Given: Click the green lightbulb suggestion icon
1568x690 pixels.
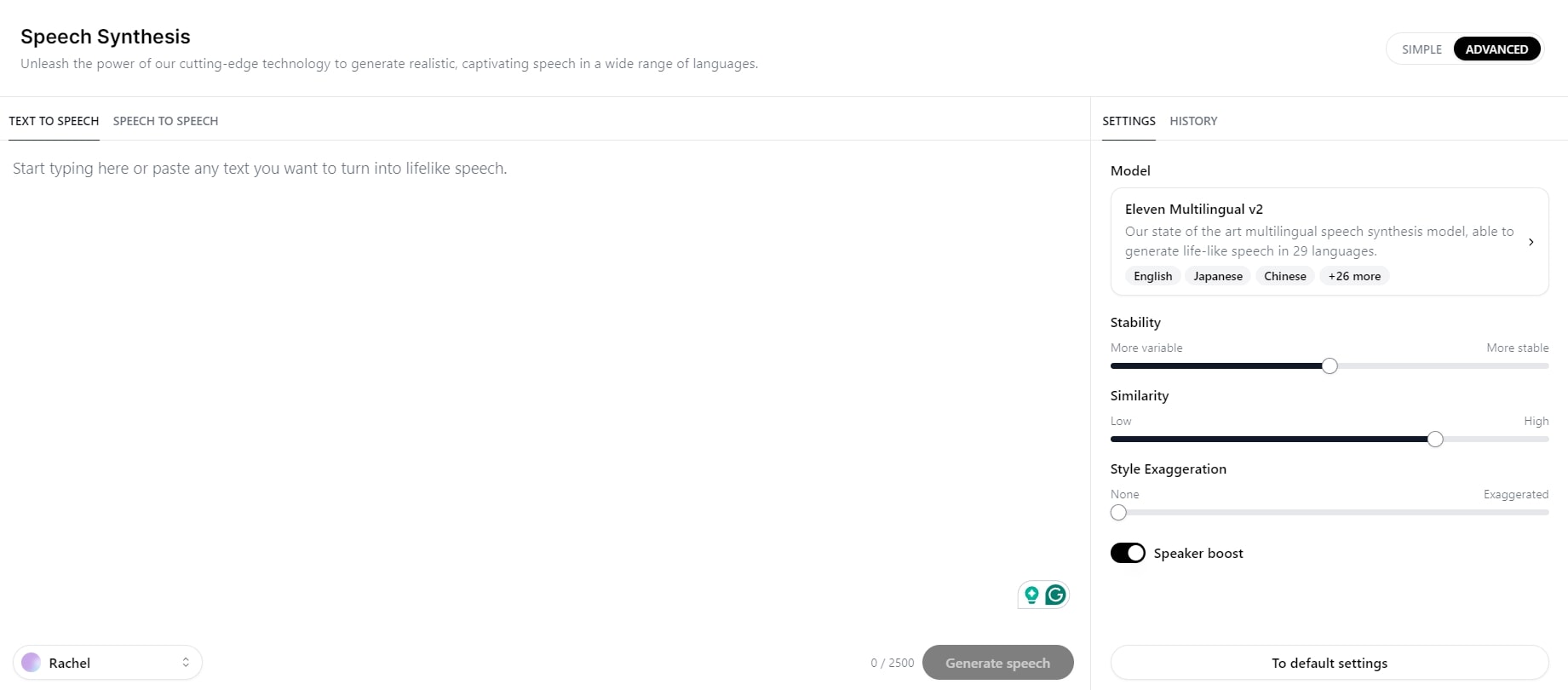Looking at the screenshot, I should (1031, 595).
